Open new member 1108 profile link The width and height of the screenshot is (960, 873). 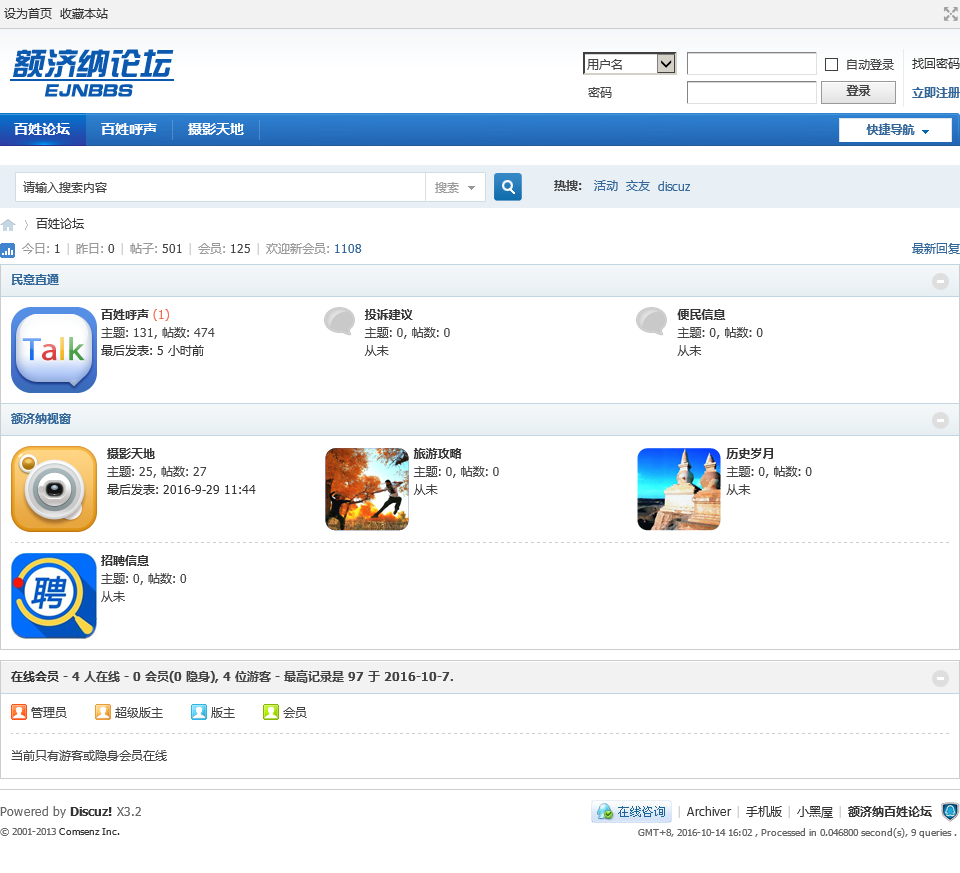tap(347, 249)
